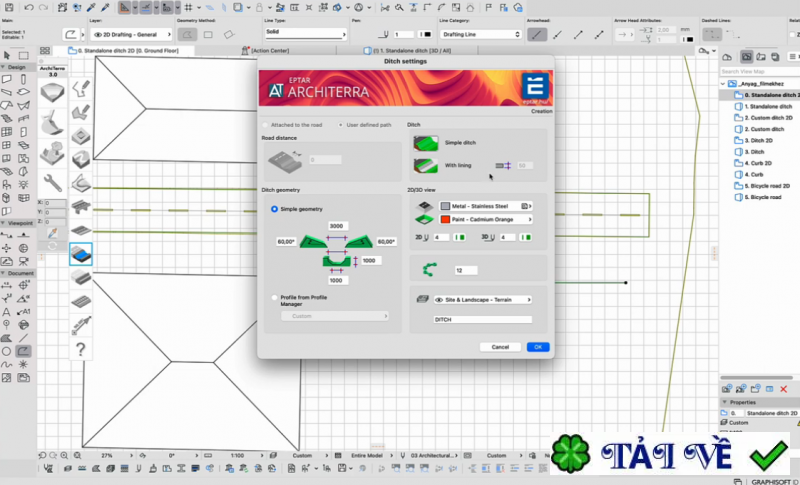Image resolution: width=800 pixels, height=485 pixels.
Task: Select the User defined path option
Action: [341, 125]
